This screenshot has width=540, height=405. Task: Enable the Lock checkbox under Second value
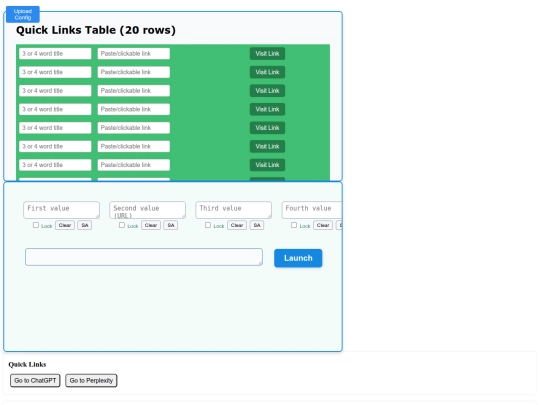[122, 225]
